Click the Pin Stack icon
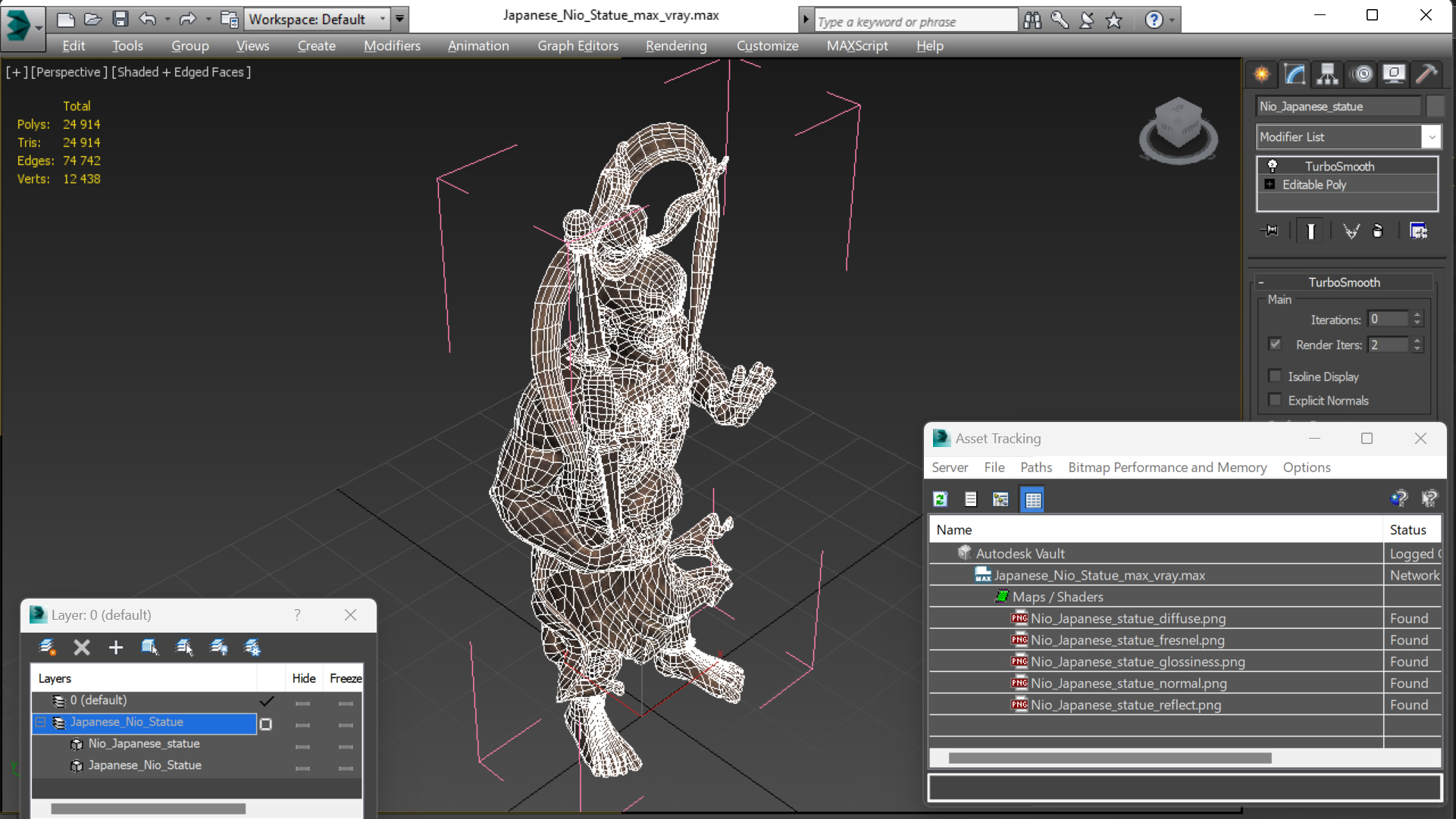 (x=1270, y=231)
